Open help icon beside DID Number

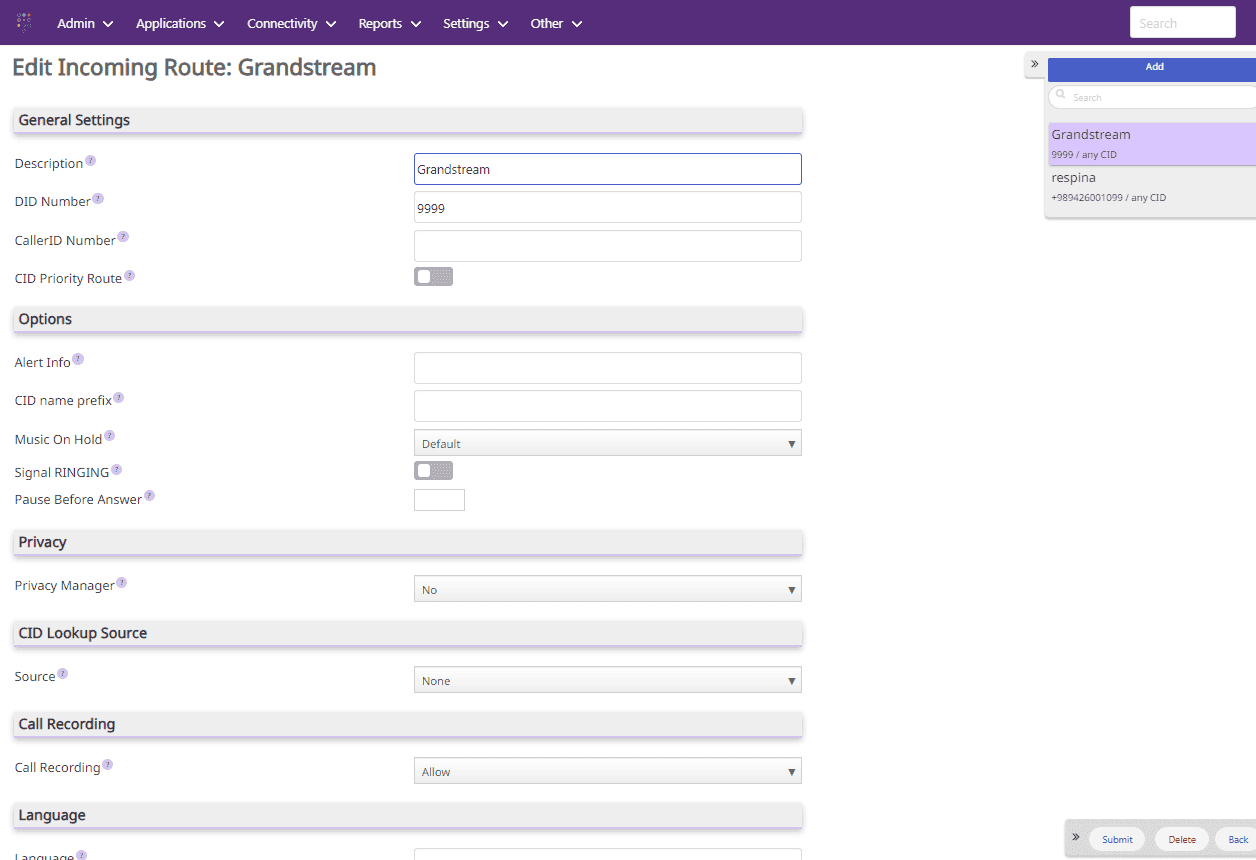pos(98,198)
